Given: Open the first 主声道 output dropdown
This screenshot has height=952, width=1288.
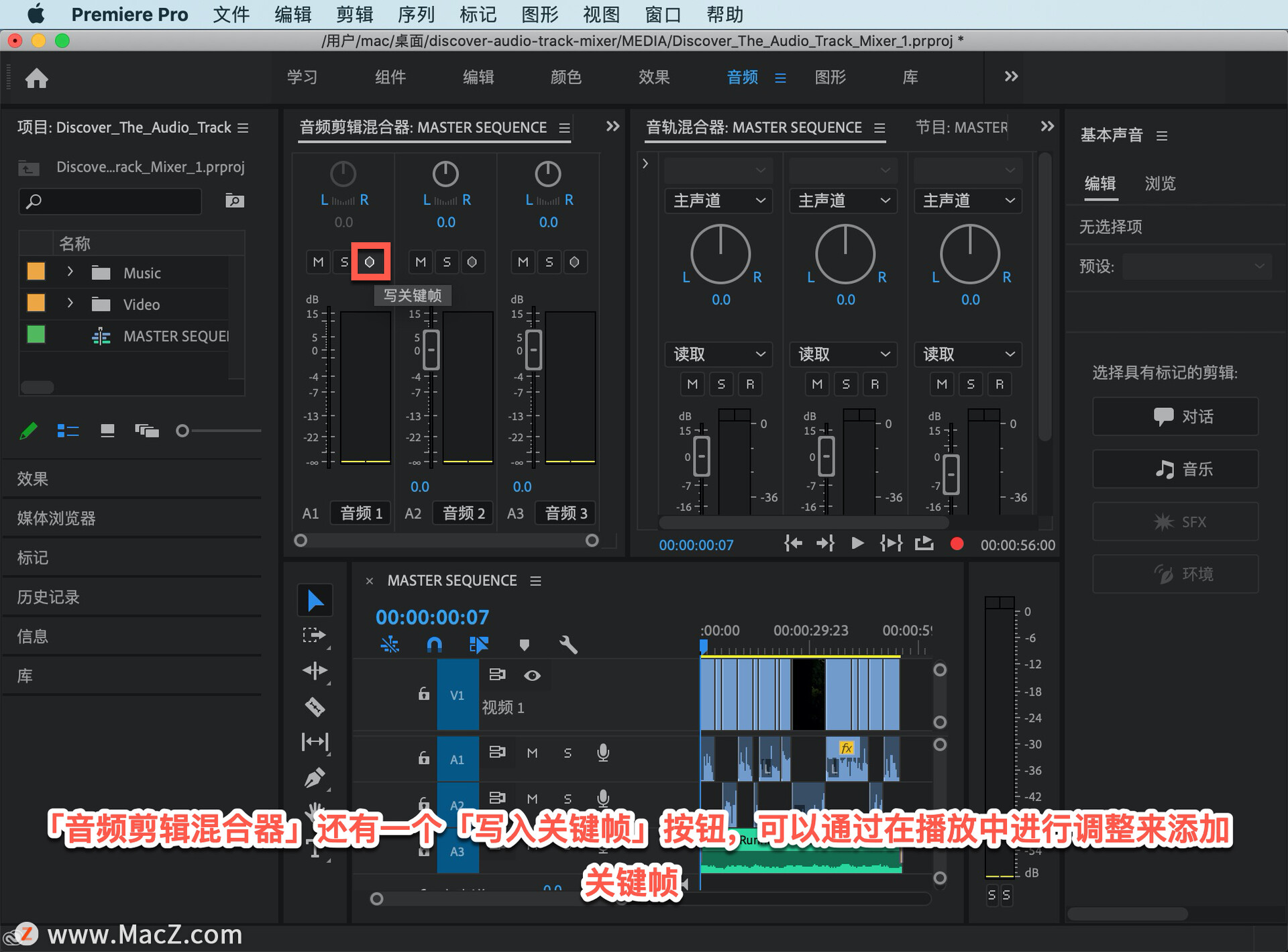Looking at the screenshot, I should [x=718, y=201].
